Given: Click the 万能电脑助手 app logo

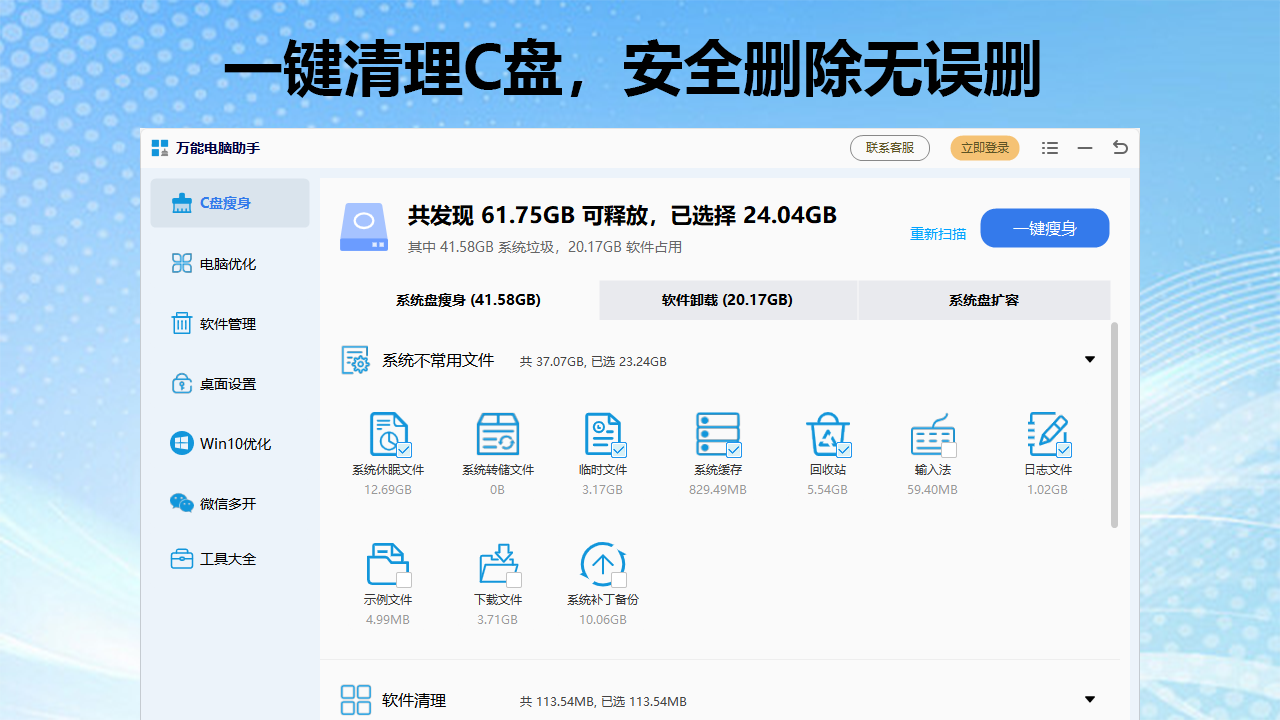Looking at the screenshot, I should [x=160, y=148].
